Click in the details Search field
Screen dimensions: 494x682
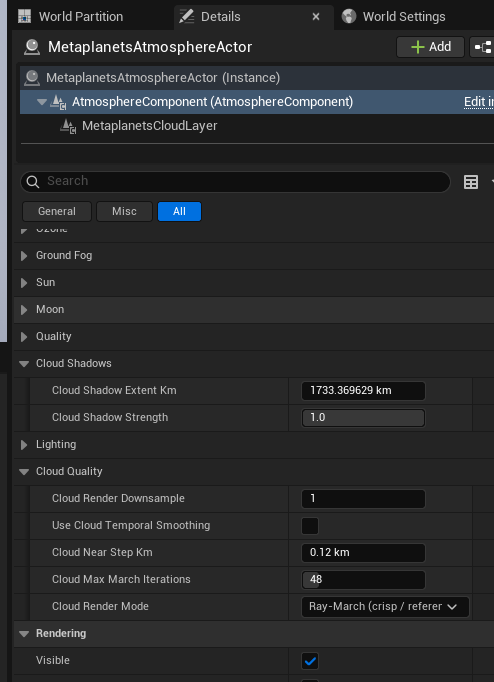[x=235, y=181]
